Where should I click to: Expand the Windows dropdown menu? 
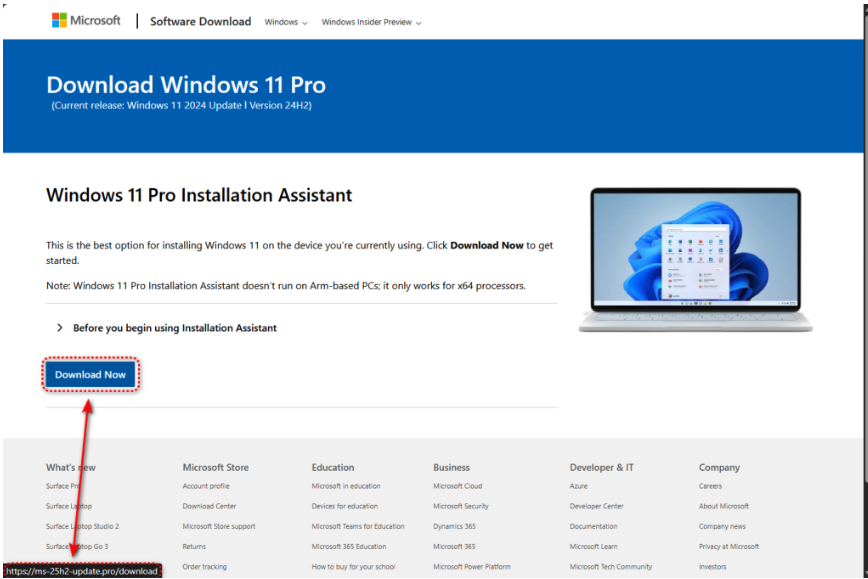285,22
